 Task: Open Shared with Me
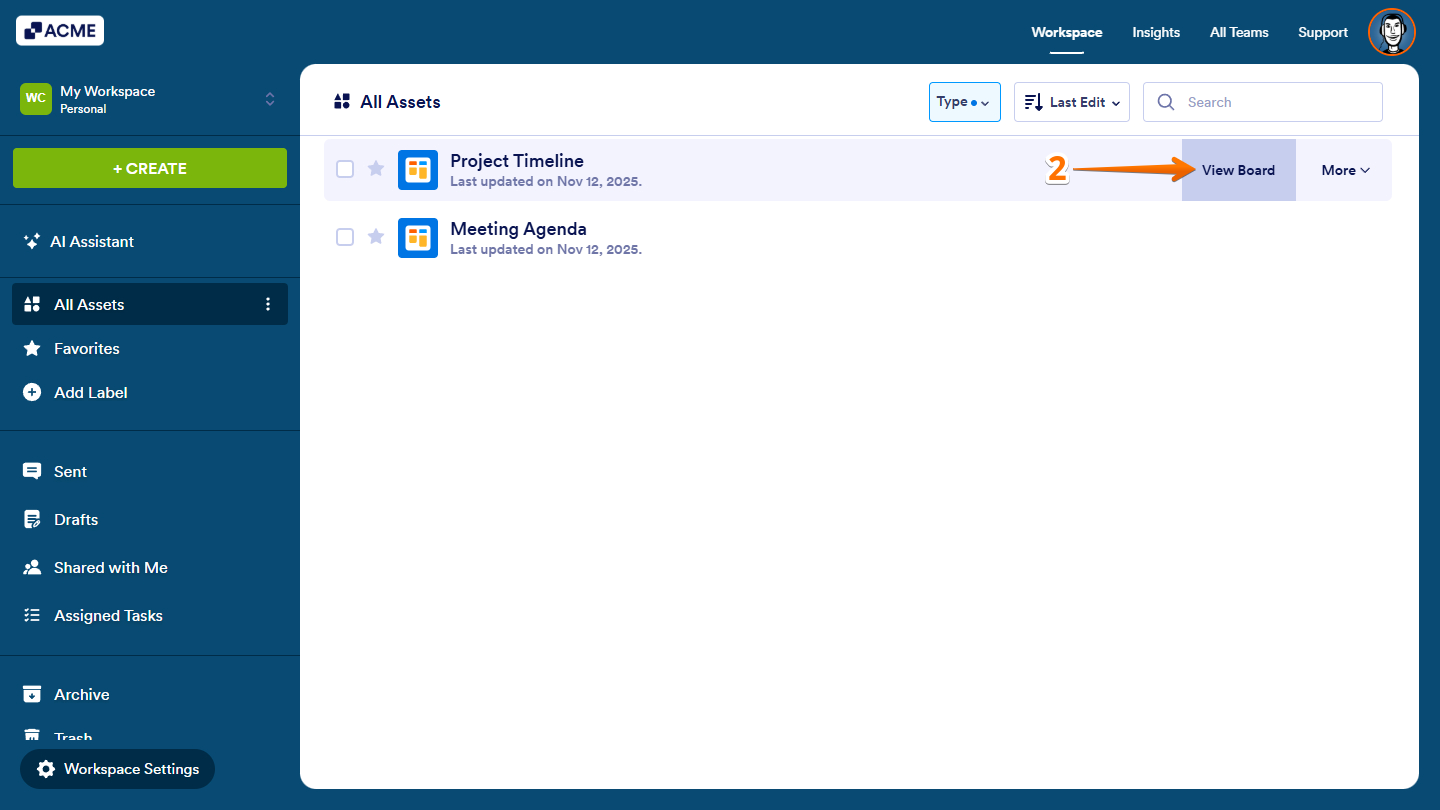coord(108,567)
